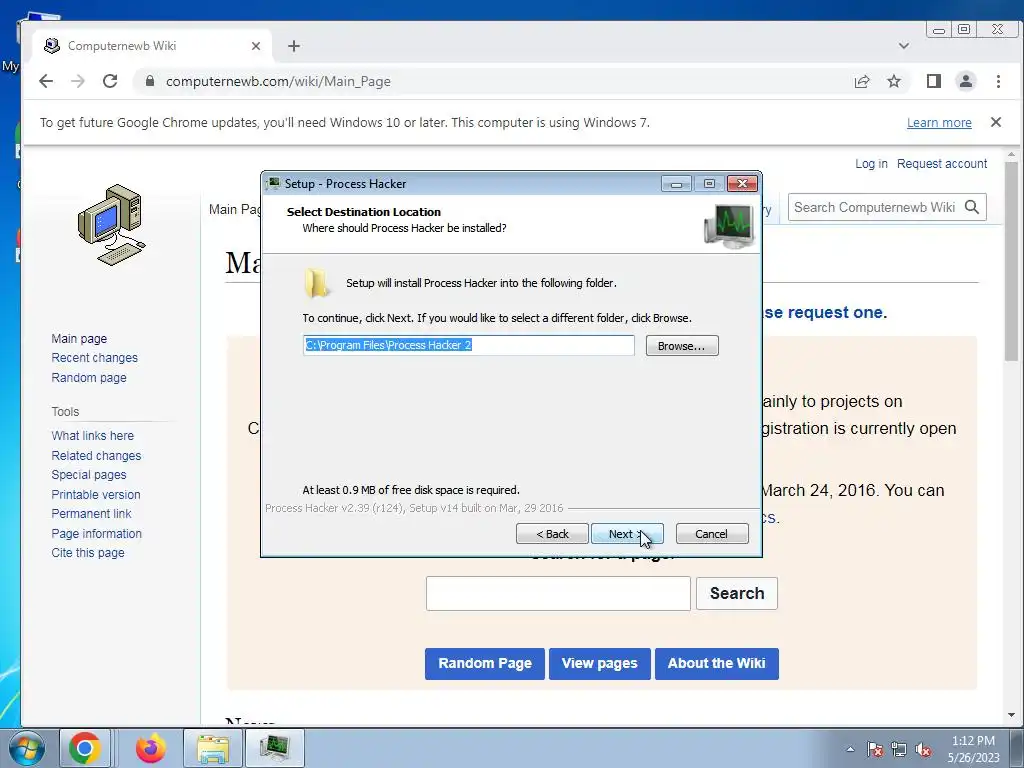Reload the Computernewb page
Viewport: 1024px width, 768px height.
pyautogui.click(x=110, y=81)
